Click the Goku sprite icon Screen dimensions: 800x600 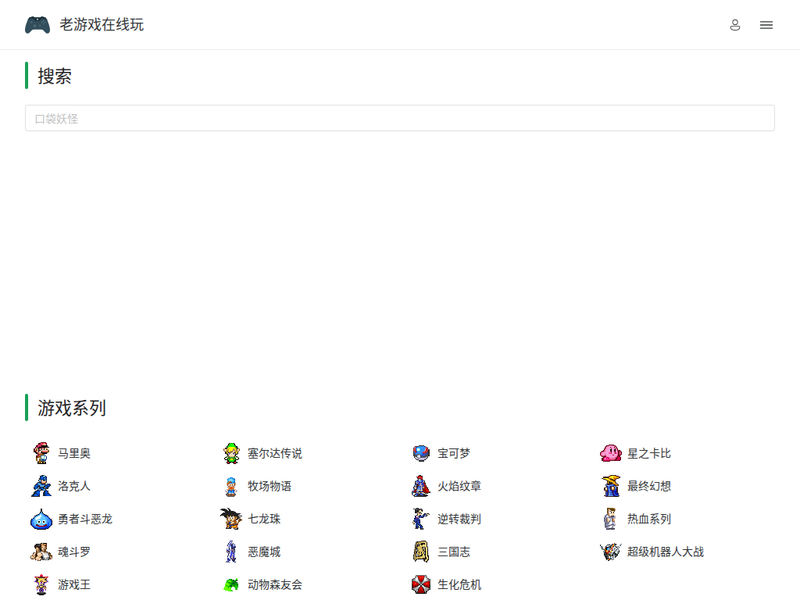[x=231, y=519]
